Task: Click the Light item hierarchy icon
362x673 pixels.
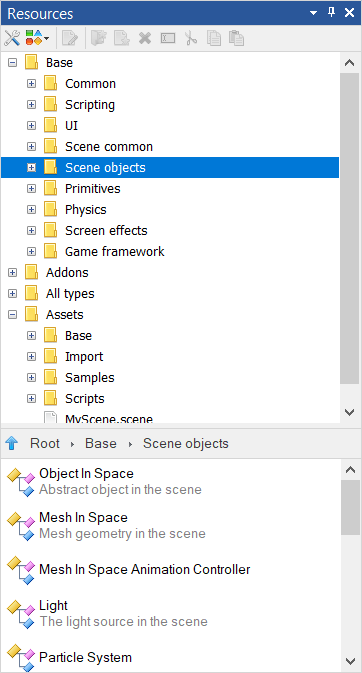Action: point(21,614)
